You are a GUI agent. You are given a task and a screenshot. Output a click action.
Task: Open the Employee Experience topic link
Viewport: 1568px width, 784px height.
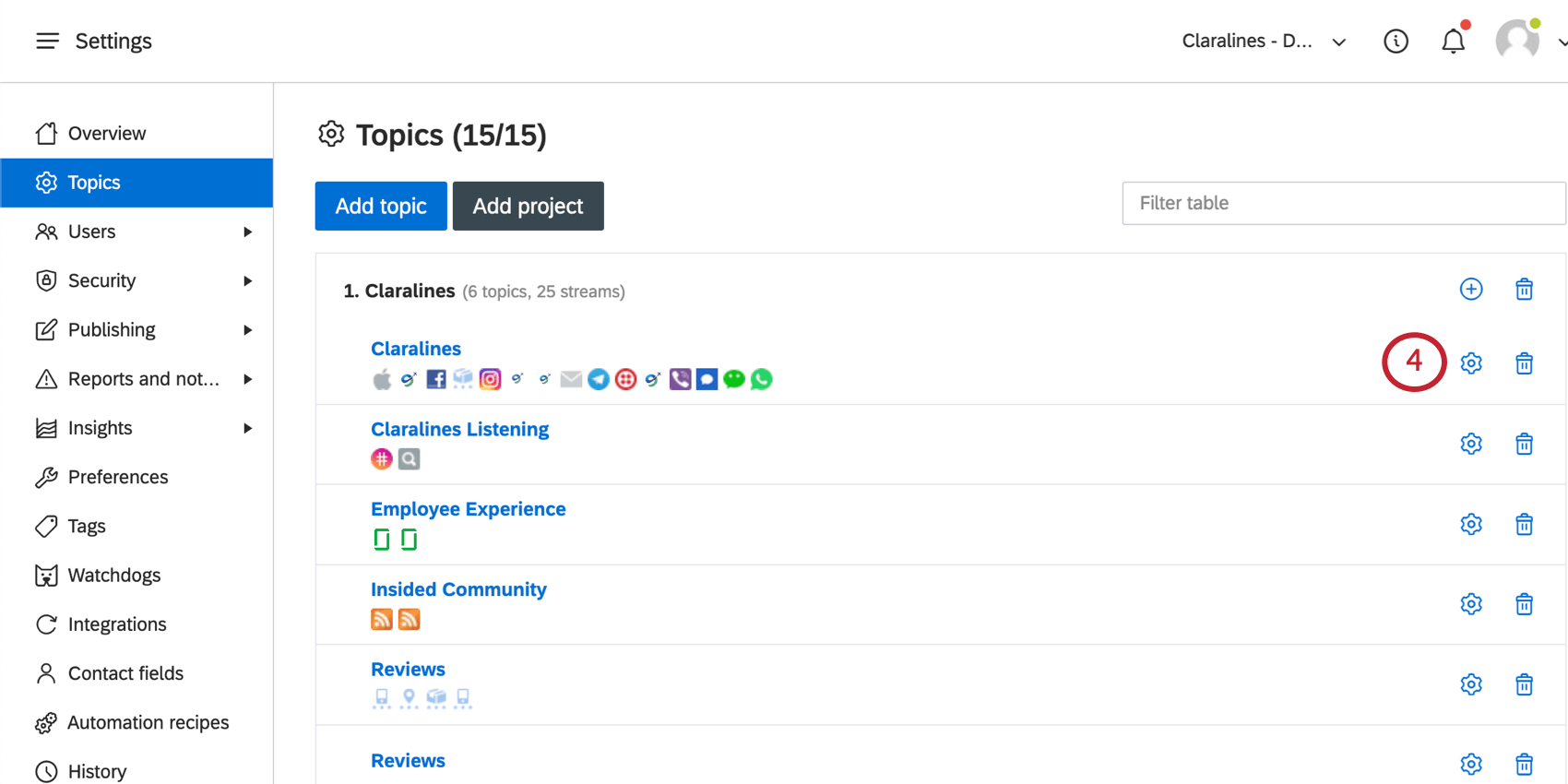pos(468,509)
